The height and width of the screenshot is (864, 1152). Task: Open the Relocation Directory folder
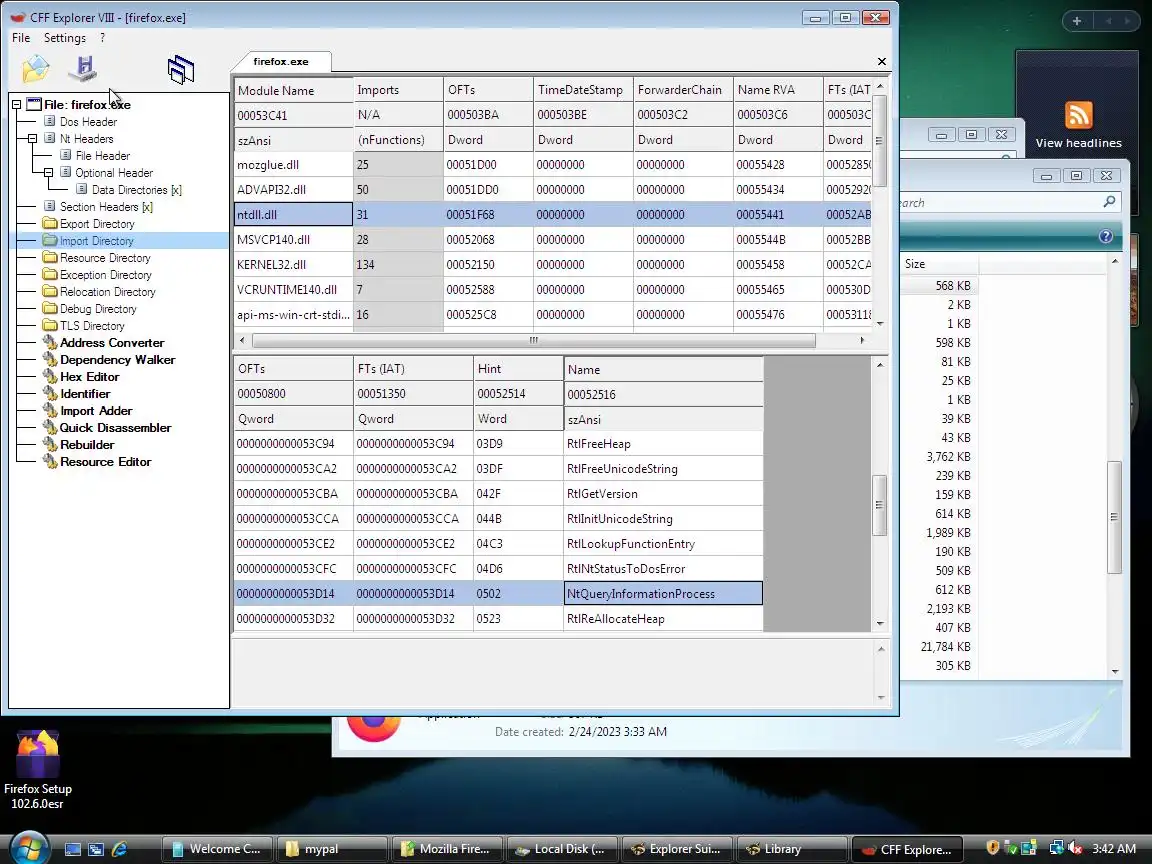coord(108,292)
